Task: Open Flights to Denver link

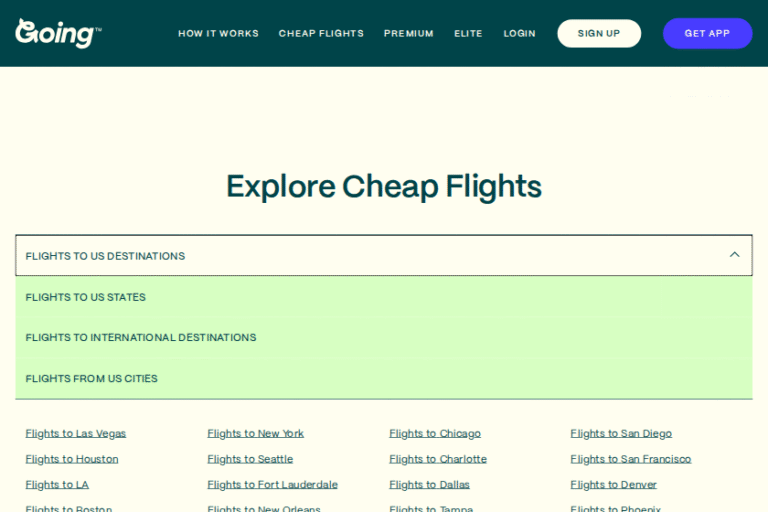Action: (613, 485)
